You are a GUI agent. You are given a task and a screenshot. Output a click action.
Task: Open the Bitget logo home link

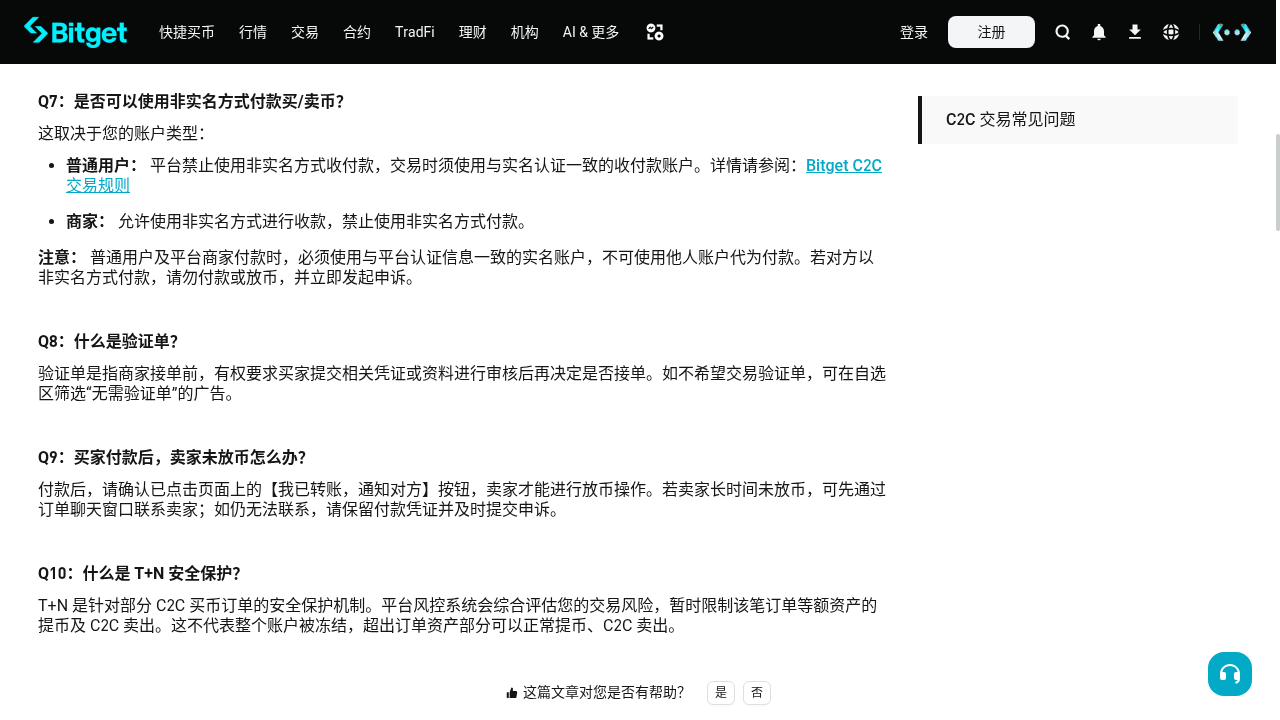(x=75, y=32)
